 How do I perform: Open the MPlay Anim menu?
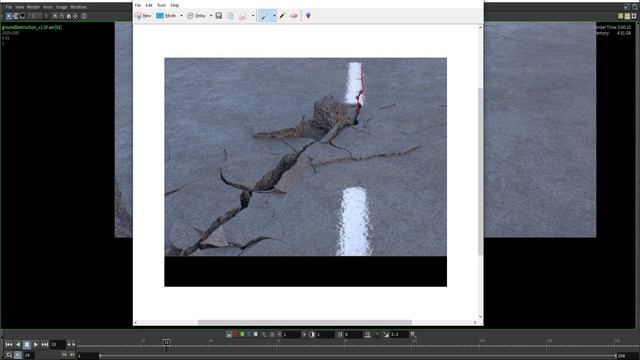pos(48,7)
